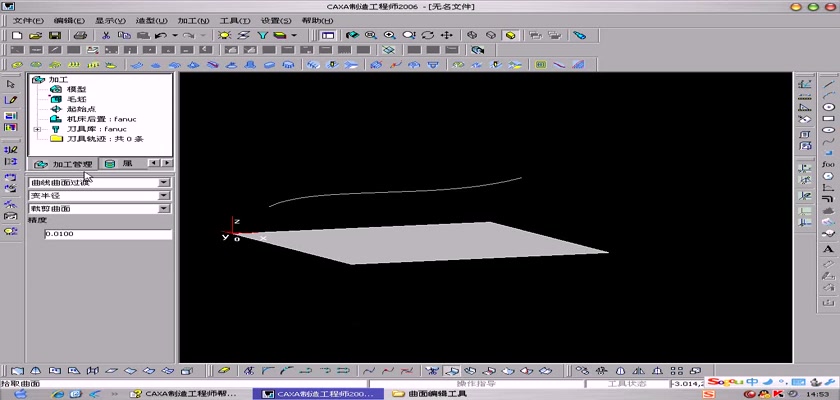
Task: Open CAXA制造工程师帮 taskbar window
Action: click(x=185, y=394)
